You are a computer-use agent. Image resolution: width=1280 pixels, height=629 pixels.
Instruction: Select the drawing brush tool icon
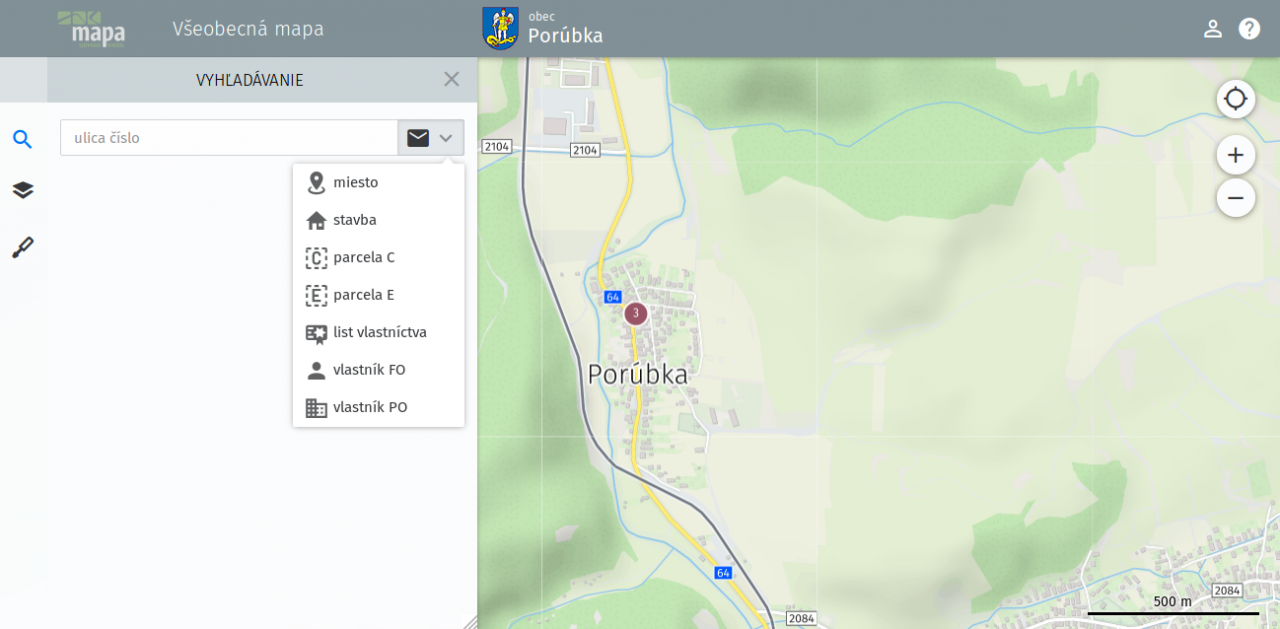pos(22,247)
